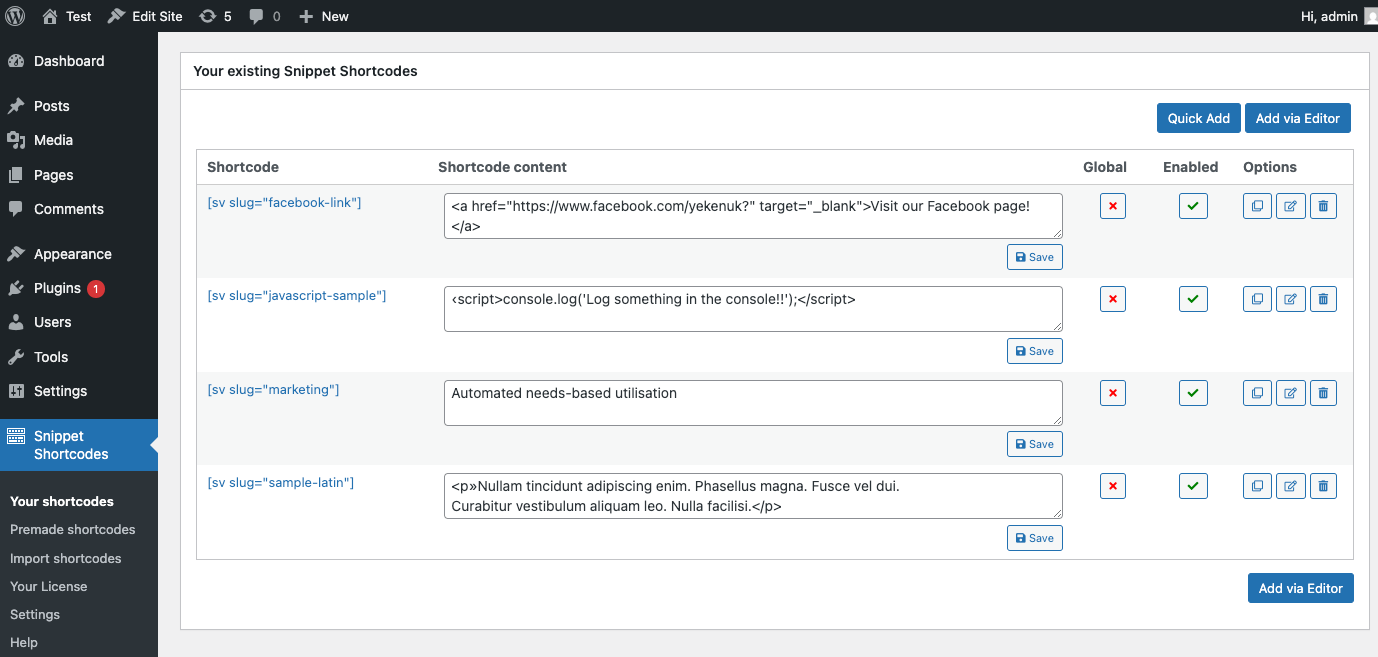Delete the facebook-link shortcode
Image resolution: width=1378 pixels, height=657 pixels.
pos(1323,206)
